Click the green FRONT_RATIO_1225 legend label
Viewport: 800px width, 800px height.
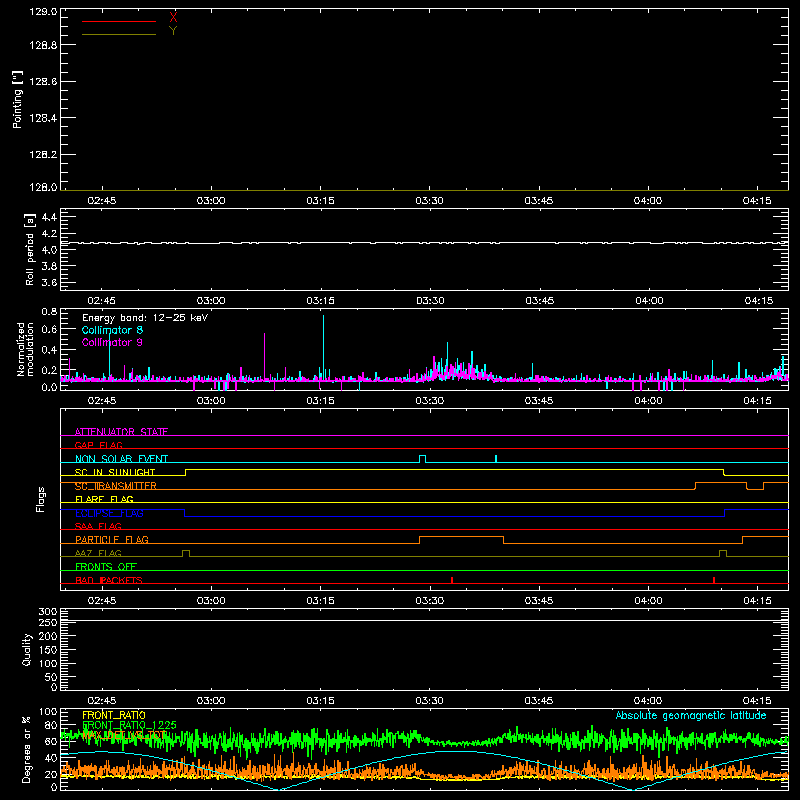(x=130, y=725)
